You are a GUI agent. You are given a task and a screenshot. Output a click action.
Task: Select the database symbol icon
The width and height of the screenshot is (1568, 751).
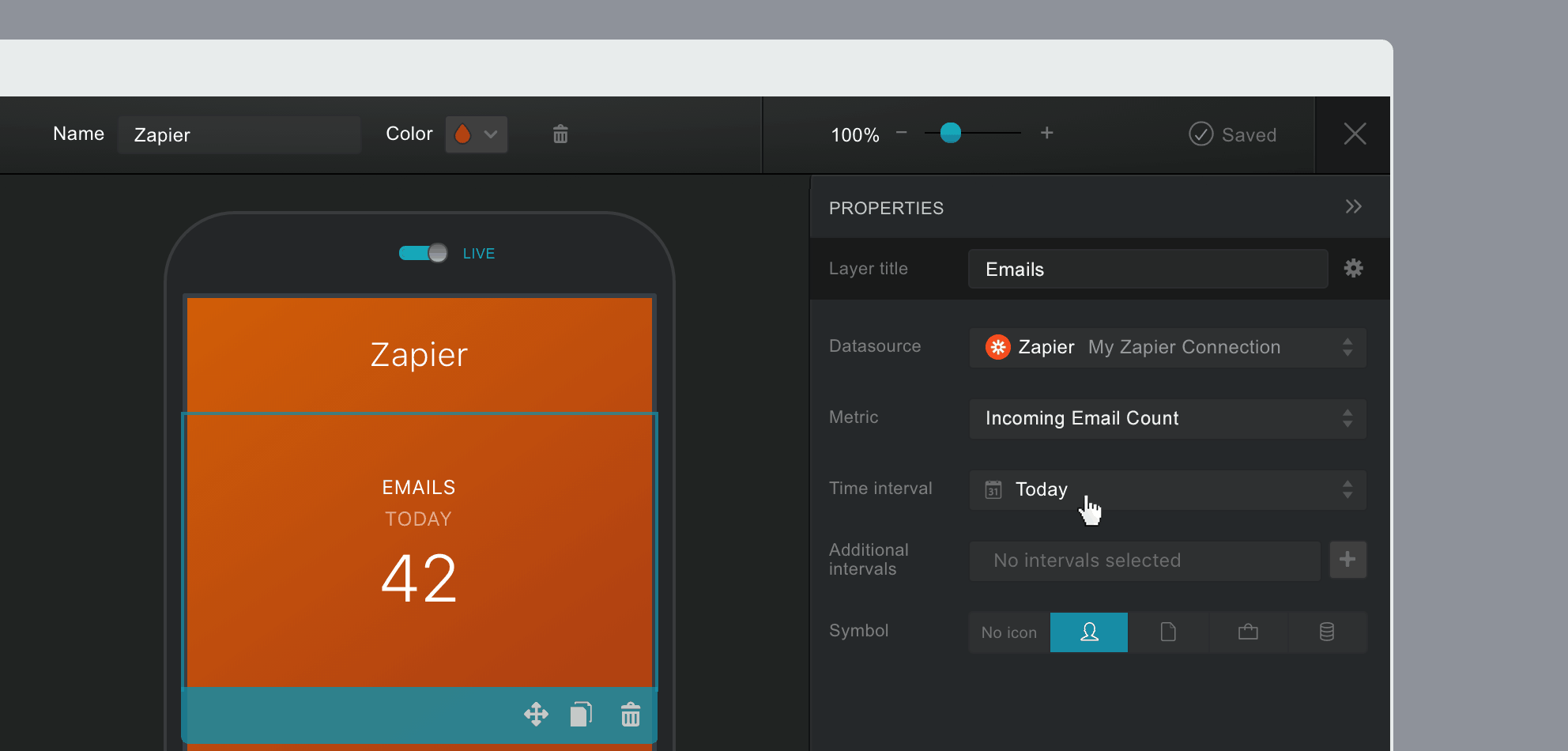[x=1327, y=632]
